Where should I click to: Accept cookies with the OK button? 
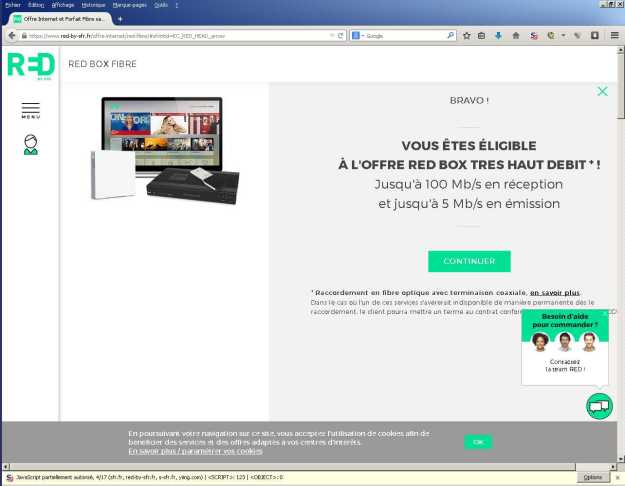pos(478,442)
